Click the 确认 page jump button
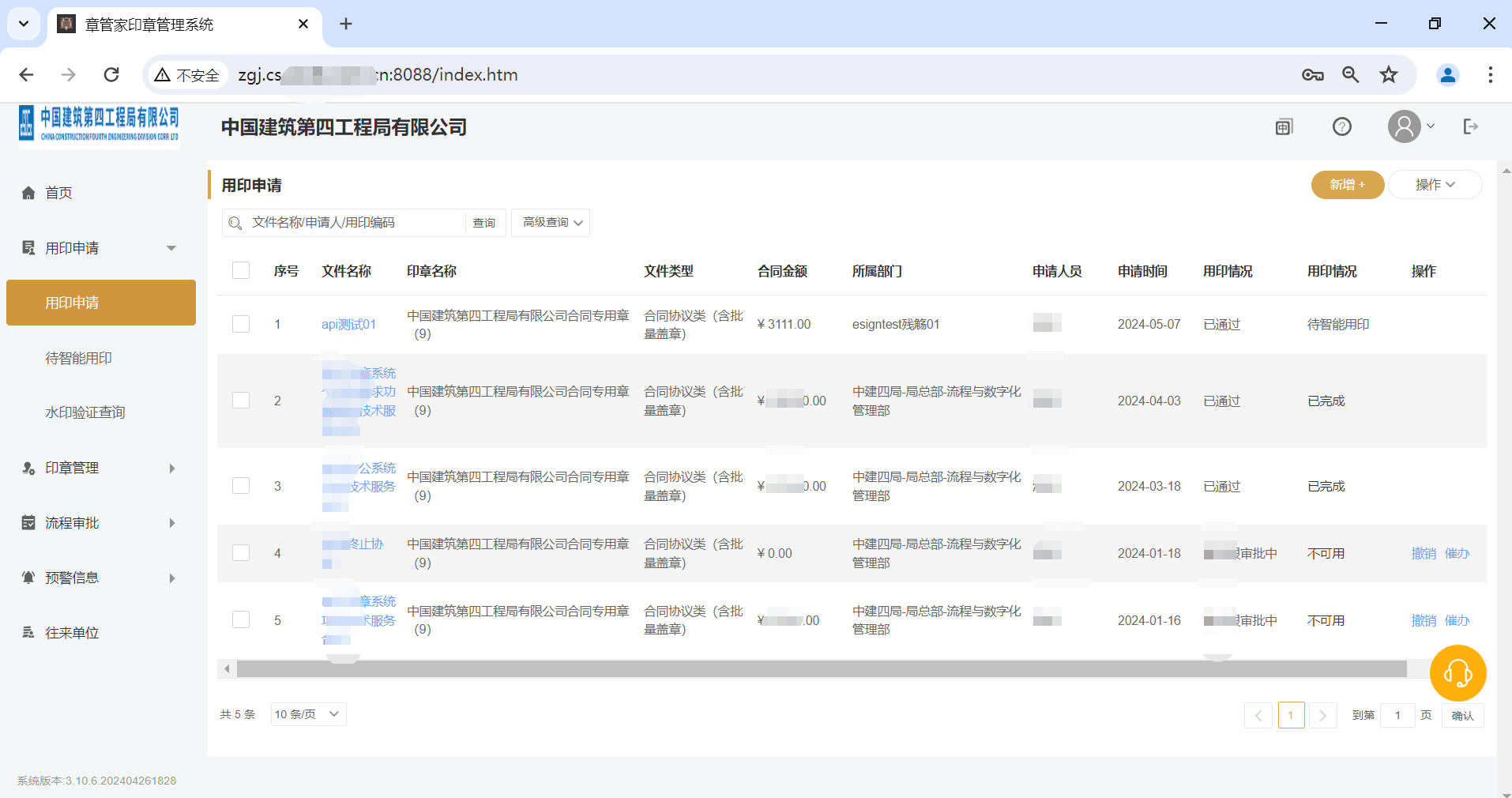Viewport: 1512px width, 798px height. point(1462,716)
